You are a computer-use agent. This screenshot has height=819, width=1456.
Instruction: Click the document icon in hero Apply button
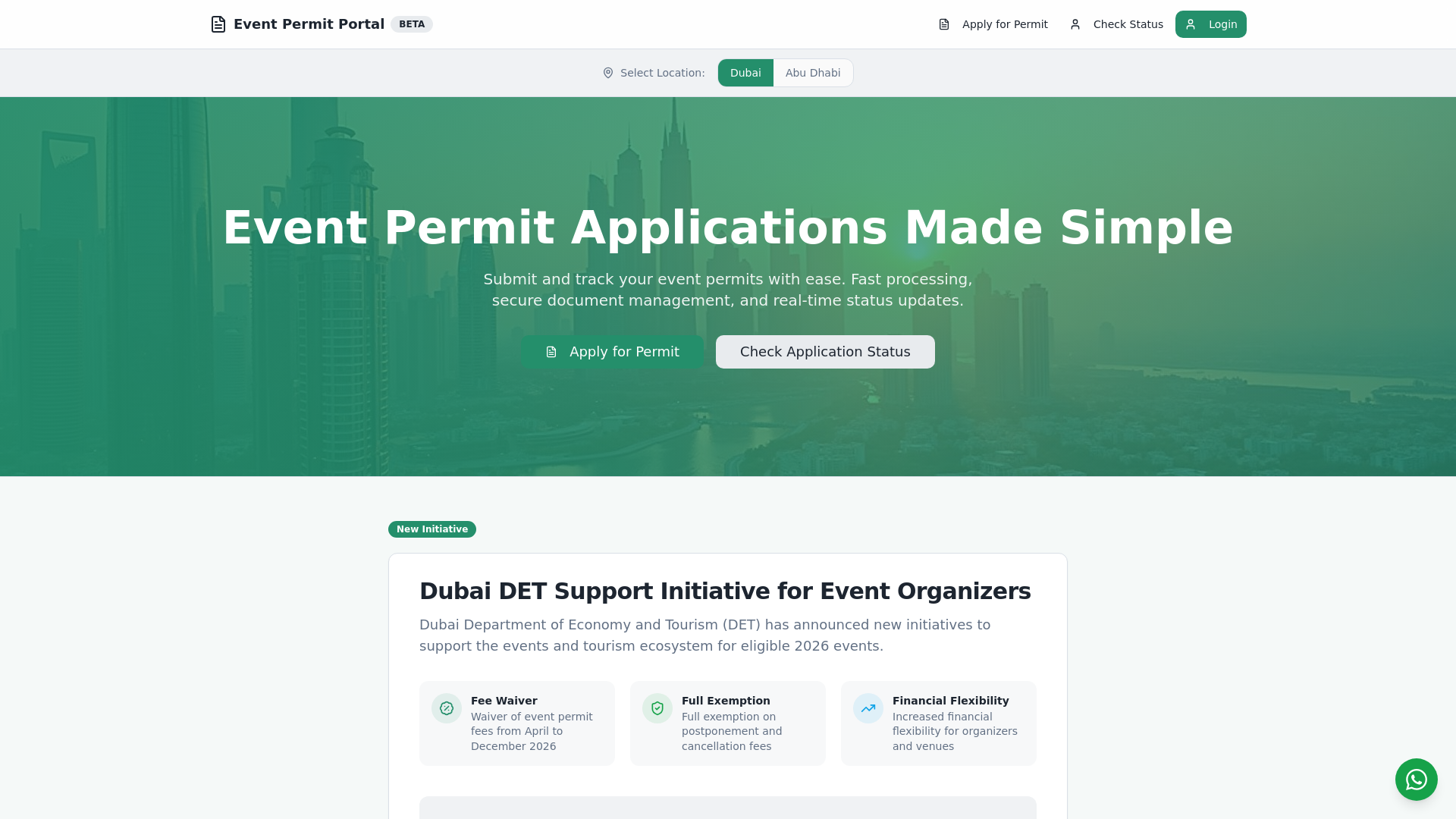point(551,352)
